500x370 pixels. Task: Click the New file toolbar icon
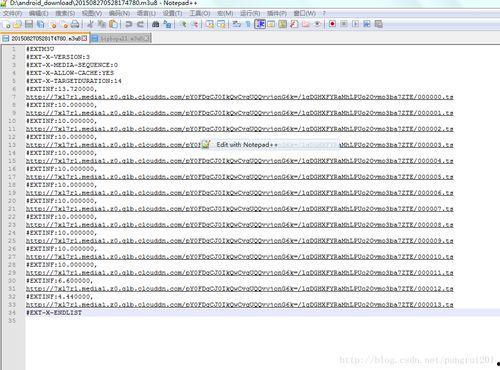pos(7,24)
